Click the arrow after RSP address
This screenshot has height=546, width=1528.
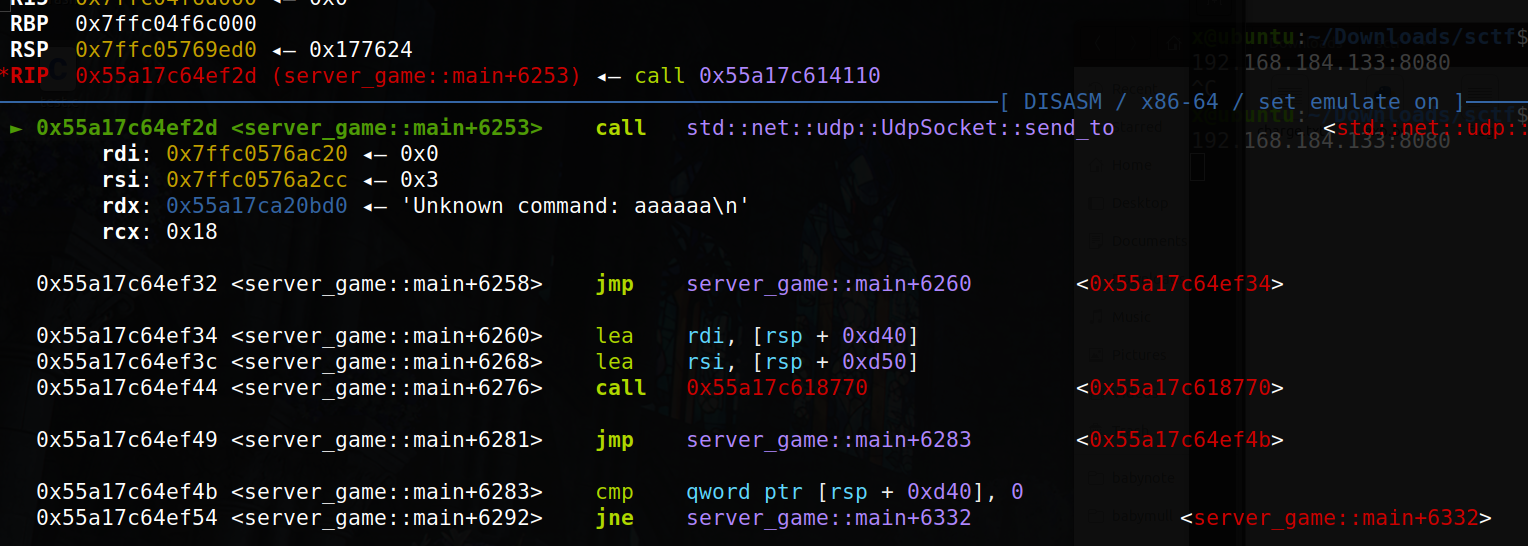click(284, 50)
